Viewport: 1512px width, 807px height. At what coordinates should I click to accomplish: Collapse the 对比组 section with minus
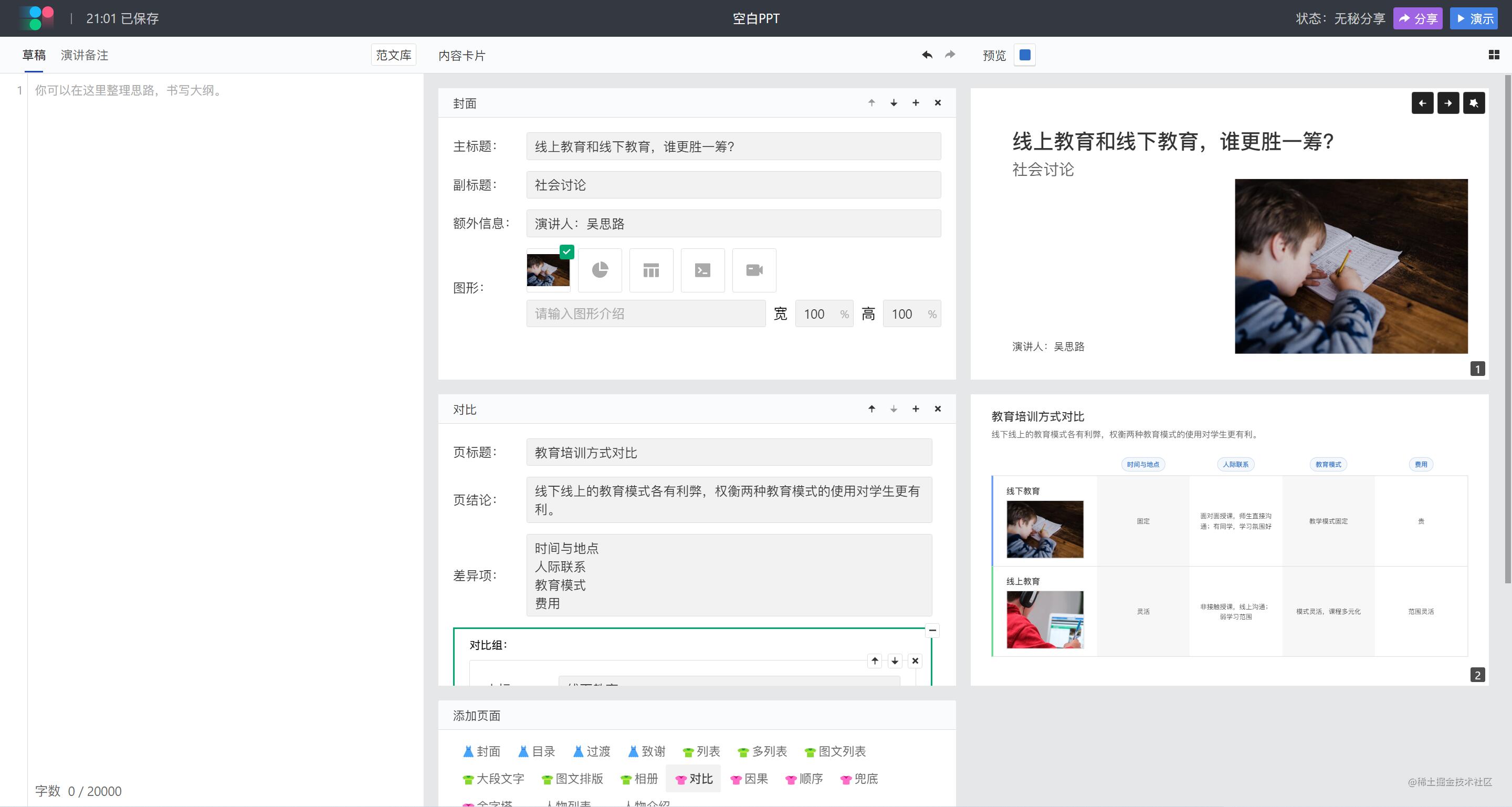[932, 631]
